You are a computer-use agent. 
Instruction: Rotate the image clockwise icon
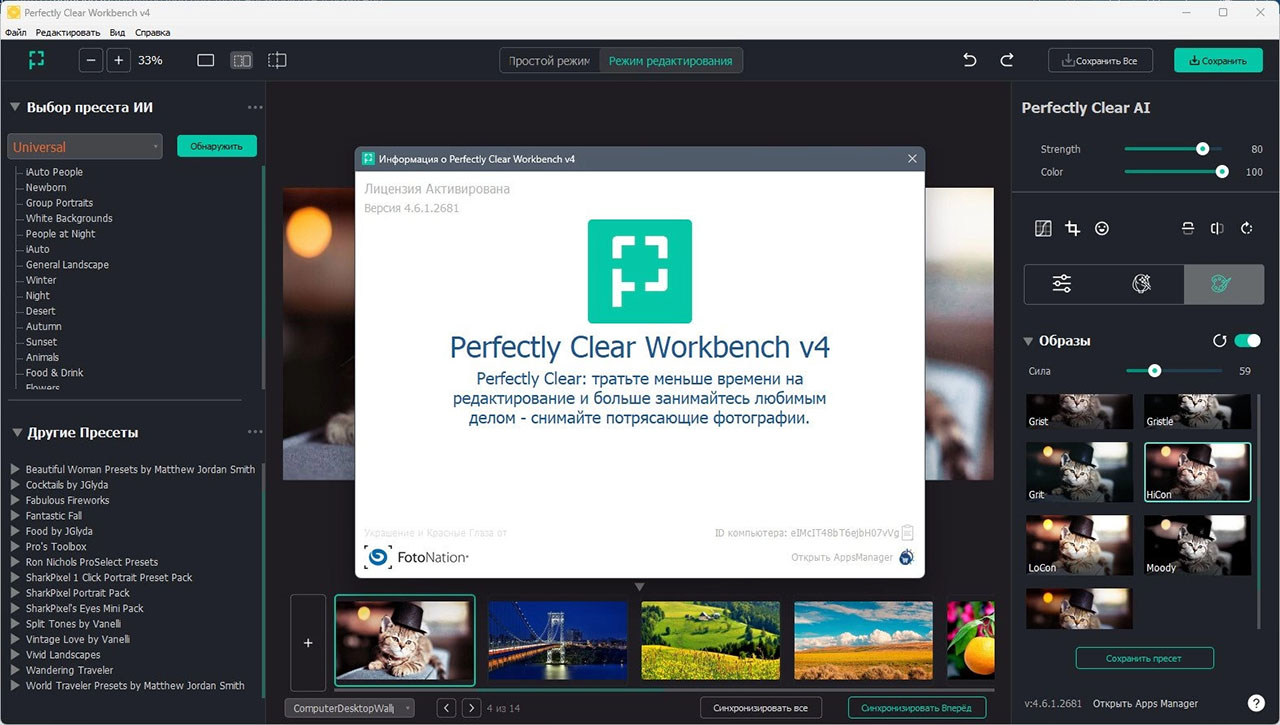(1247, 228)
